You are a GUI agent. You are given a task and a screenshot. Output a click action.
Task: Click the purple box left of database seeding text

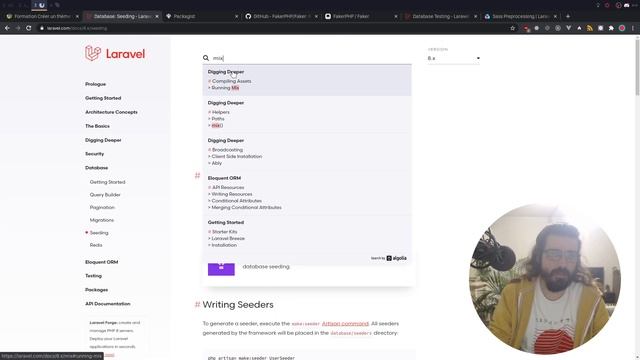tap(221, 269)
